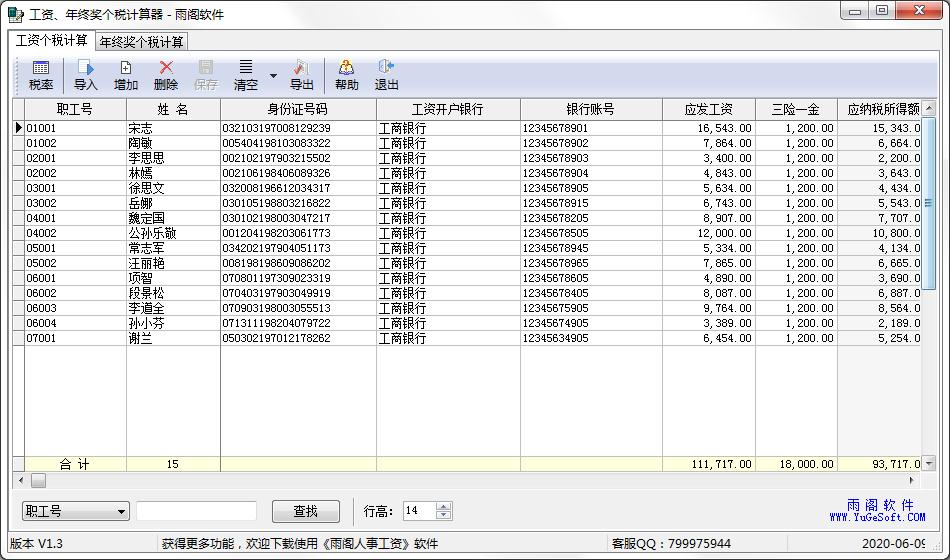
Task: Increase row height with the stepper up arrow
Action: coord(444,506)
